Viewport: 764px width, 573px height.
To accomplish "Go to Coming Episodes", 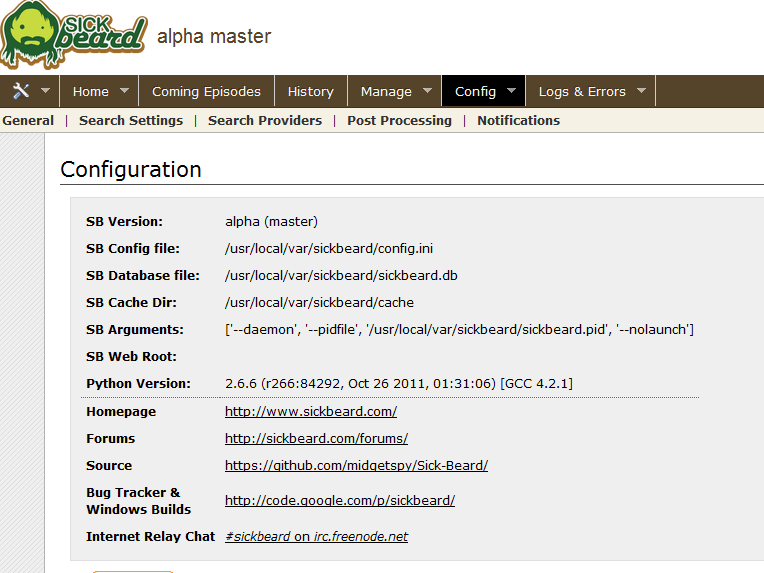I will pyautogui.click(x=206, y=92).
